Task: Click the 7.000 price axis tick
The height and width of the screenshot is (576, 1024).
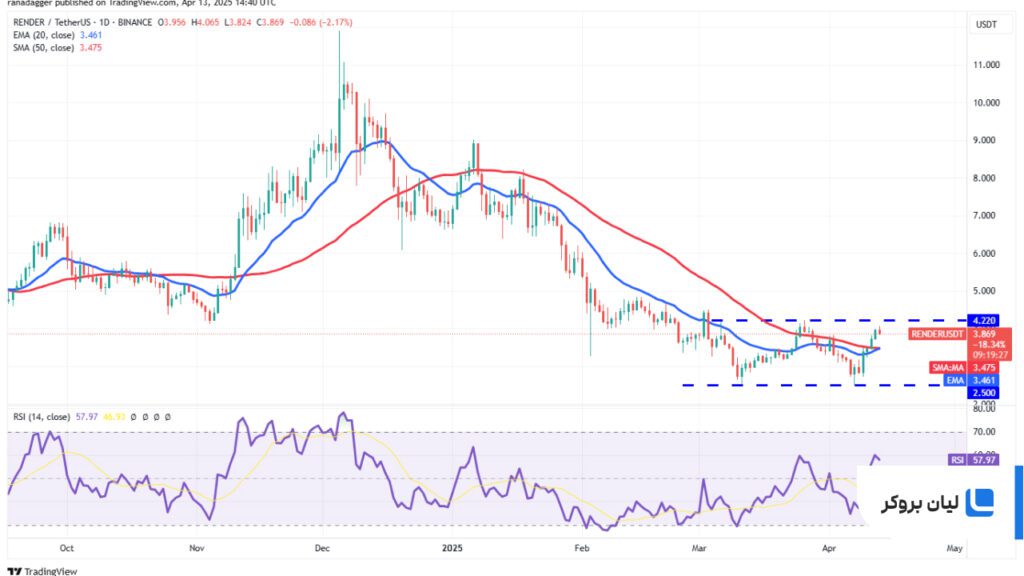Action: pos(986,216)
